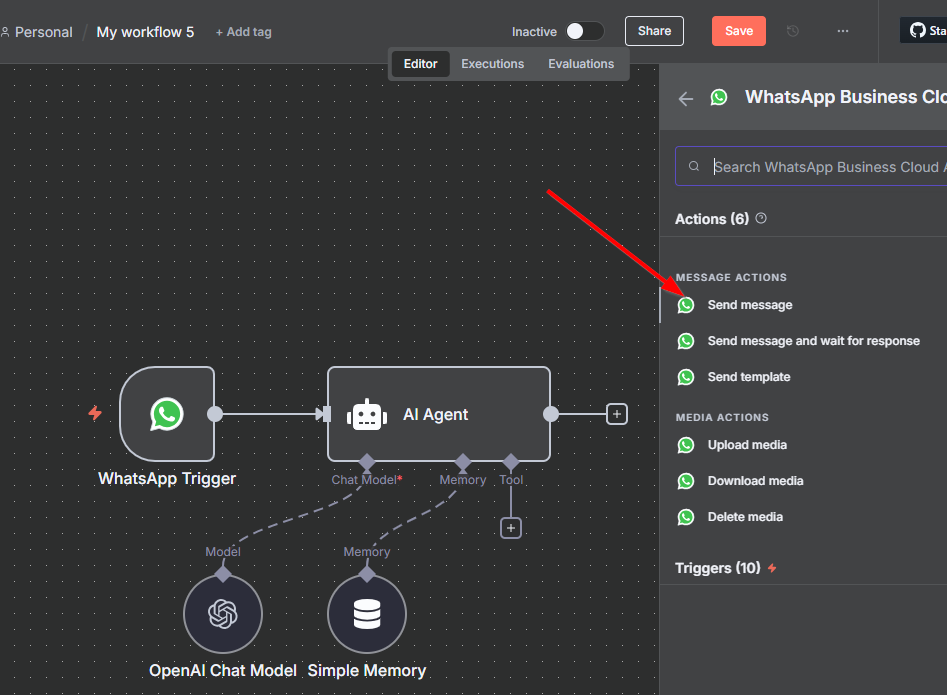Click the OpenAI Chat Model label

point(223,670)
